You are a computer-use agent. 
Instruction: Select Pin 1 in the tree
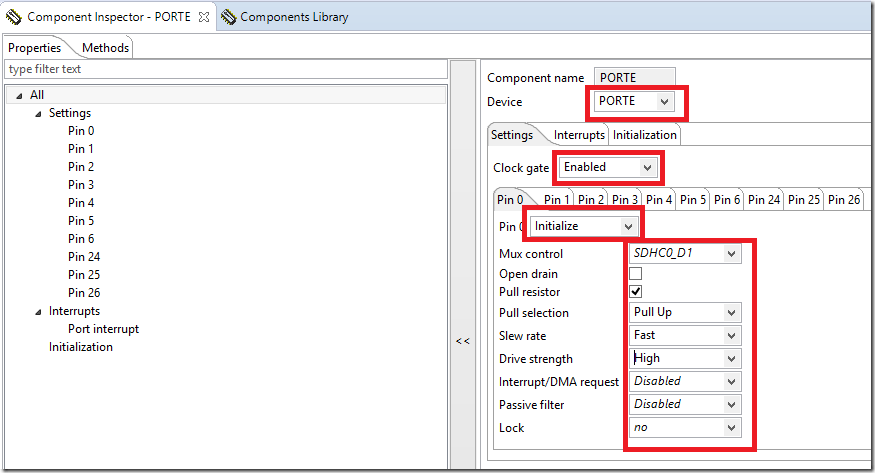81,149
